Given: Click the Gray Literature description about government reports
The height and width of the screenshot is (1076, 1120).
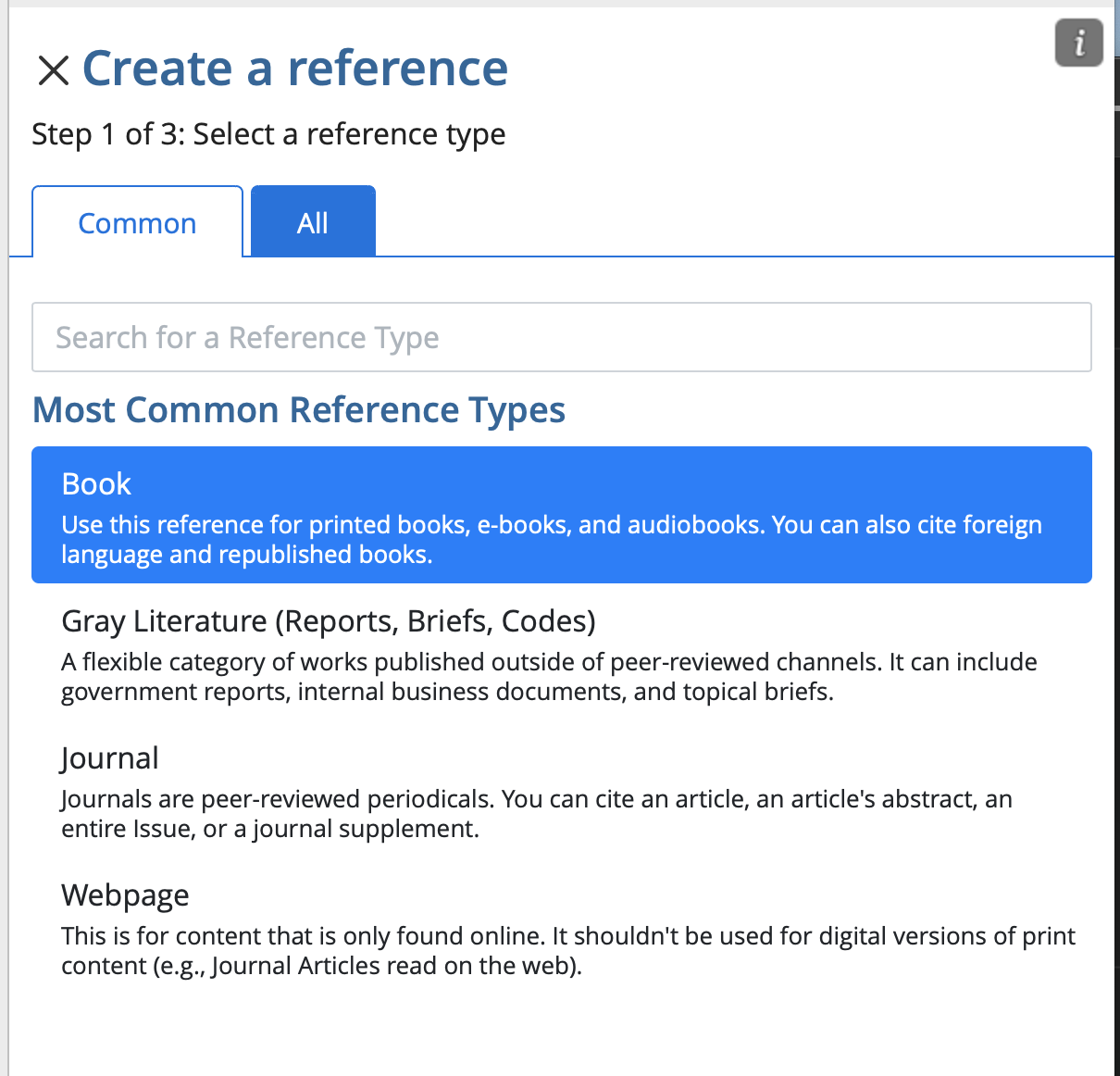Looking at the screenshot, I should pyautogui.click(x=548, y=677).
